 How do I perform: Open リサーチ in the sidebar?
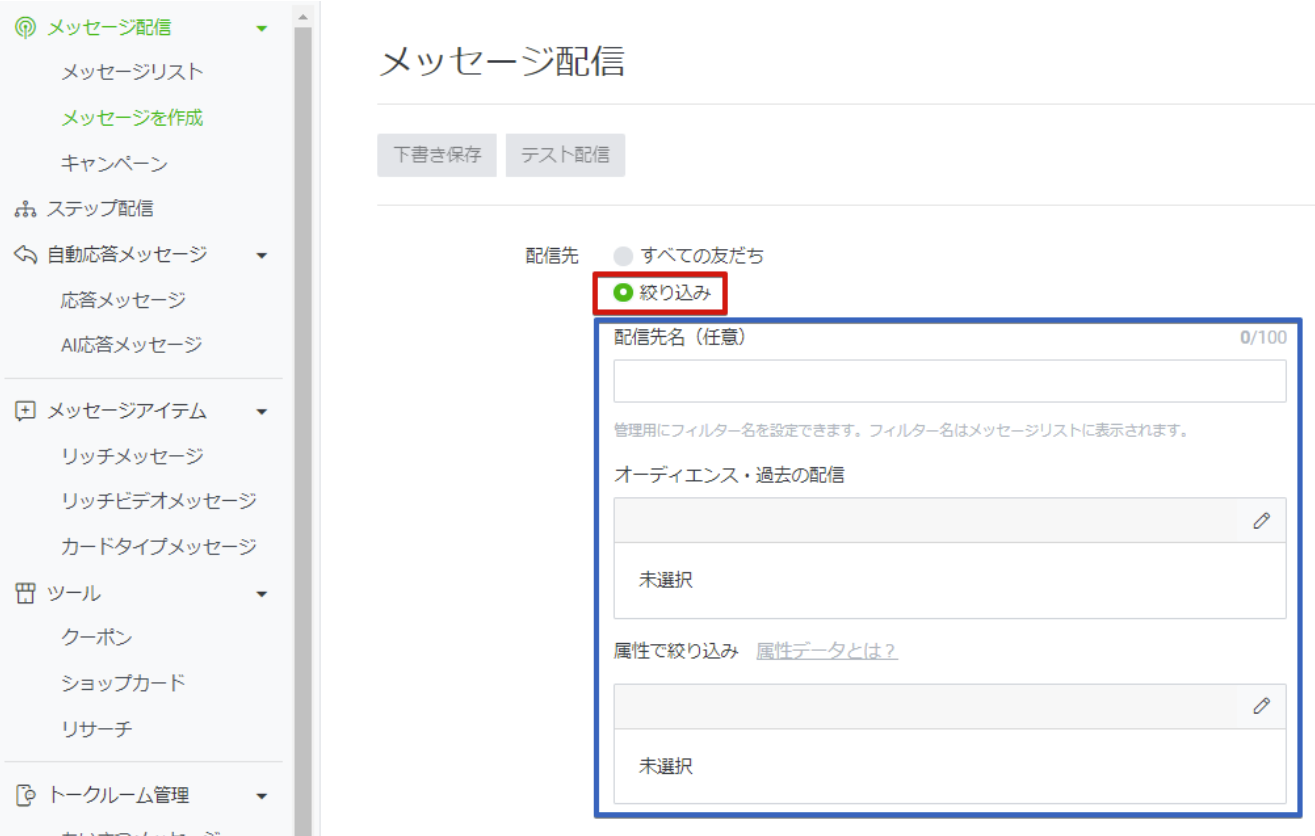[96, 729]
